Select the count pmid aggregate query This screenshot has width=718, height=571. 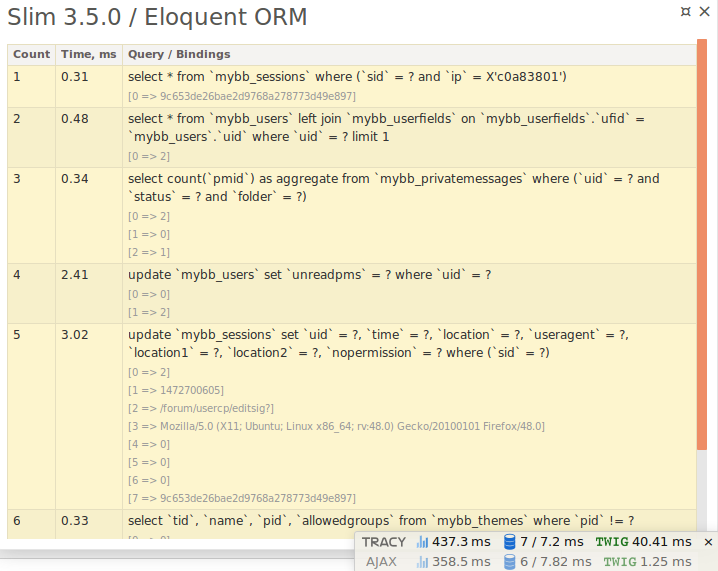point(394,188)
